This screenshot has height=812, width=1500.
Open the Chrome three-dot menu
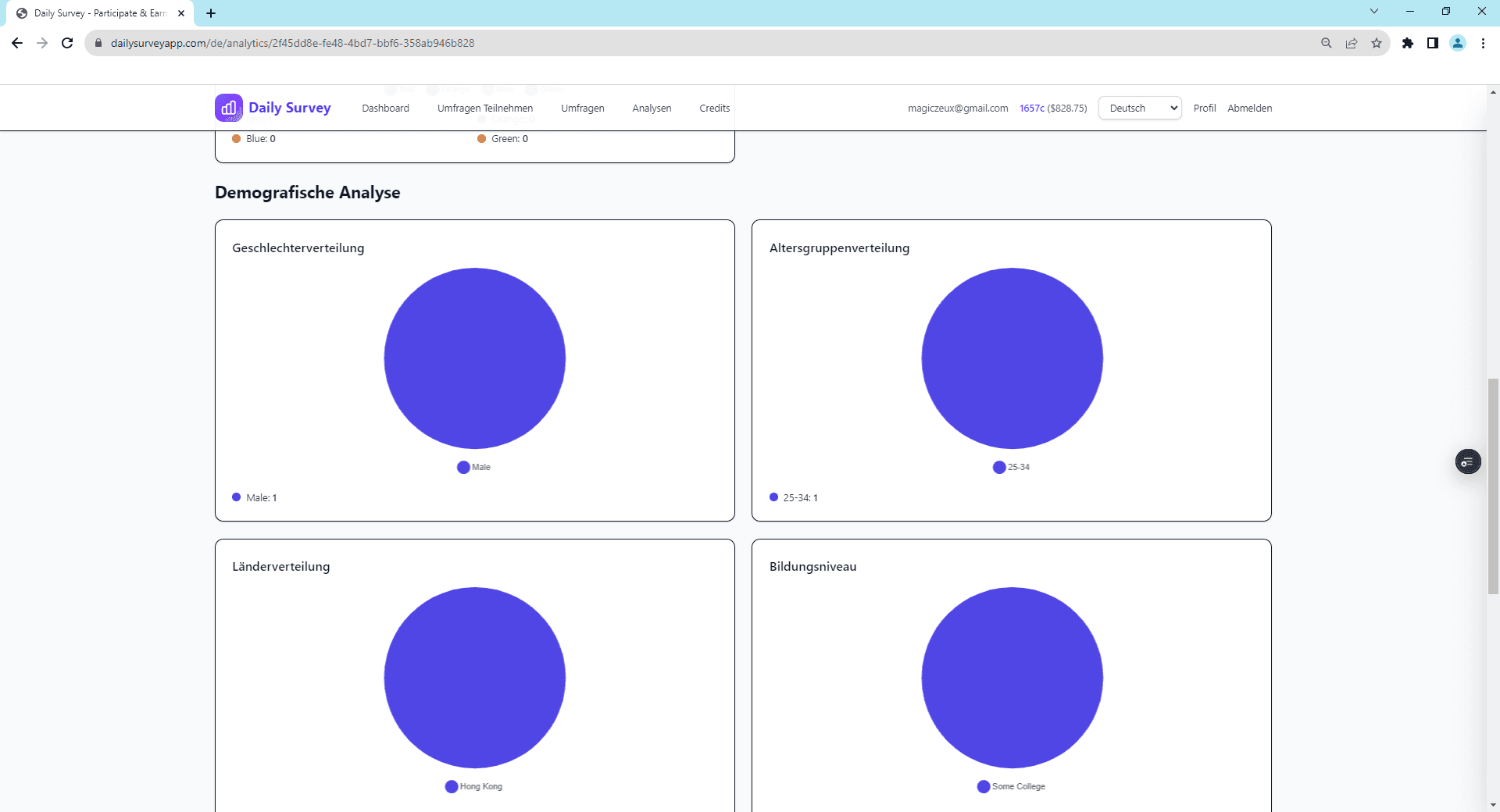1483,43
